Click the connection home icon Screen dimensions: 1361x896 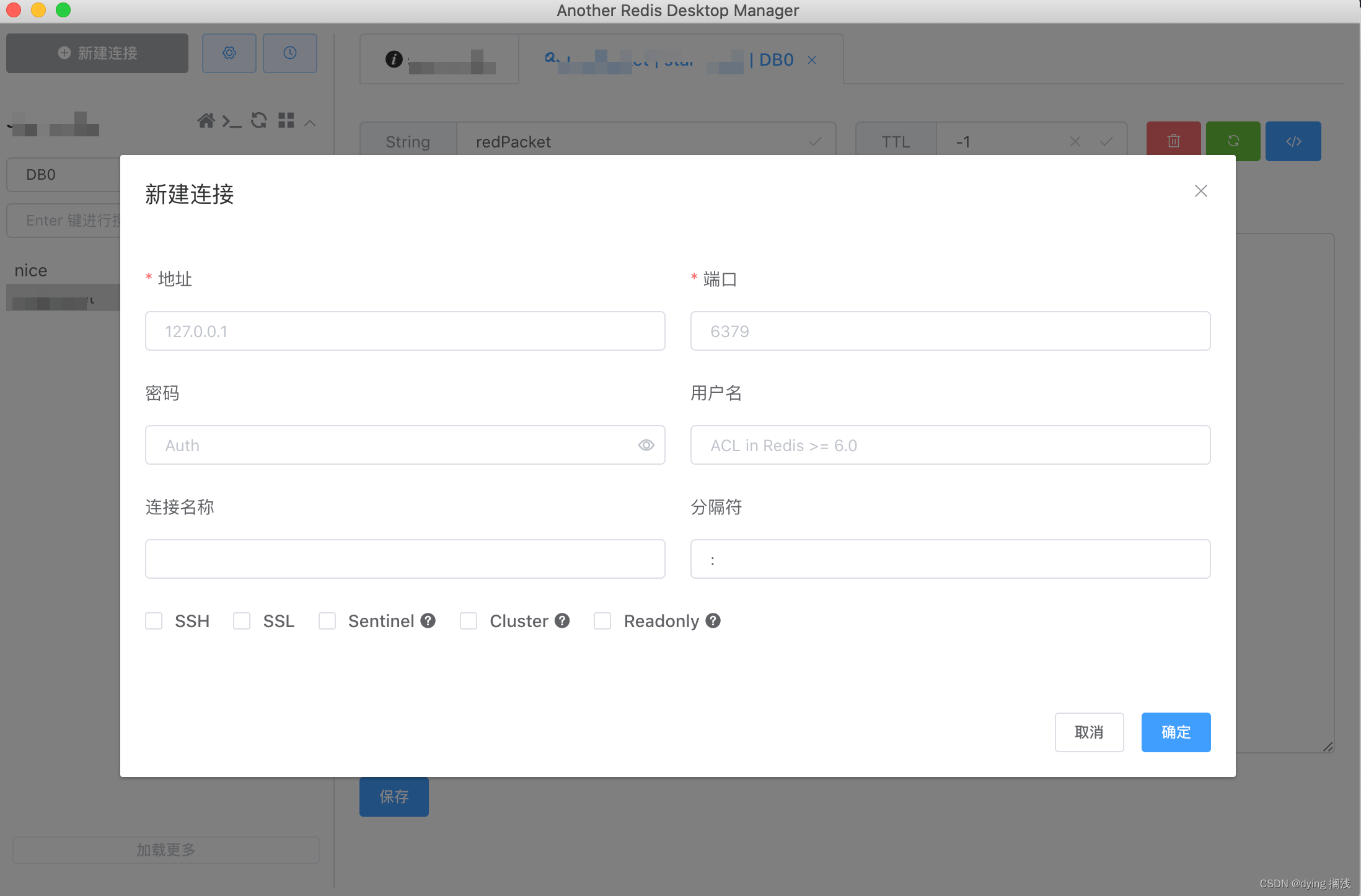click(x=206, y=121)
